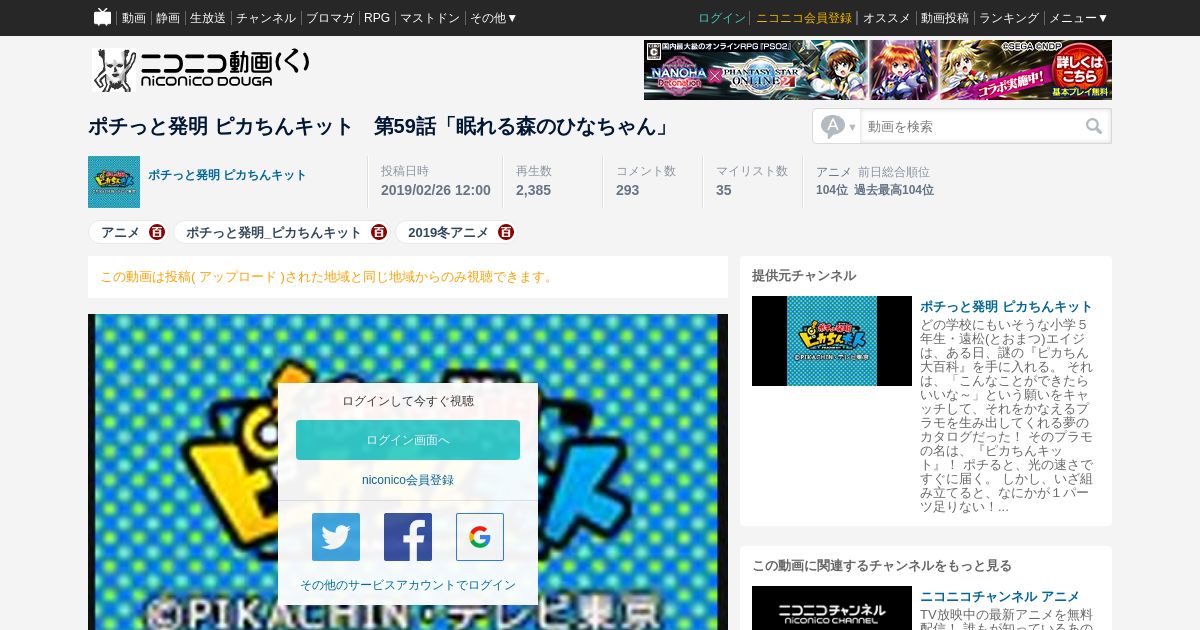Viewport: 1200px width, 630px height.
Task: Click the 提供元チャンネル heading
Action: (x=804, y=275)
